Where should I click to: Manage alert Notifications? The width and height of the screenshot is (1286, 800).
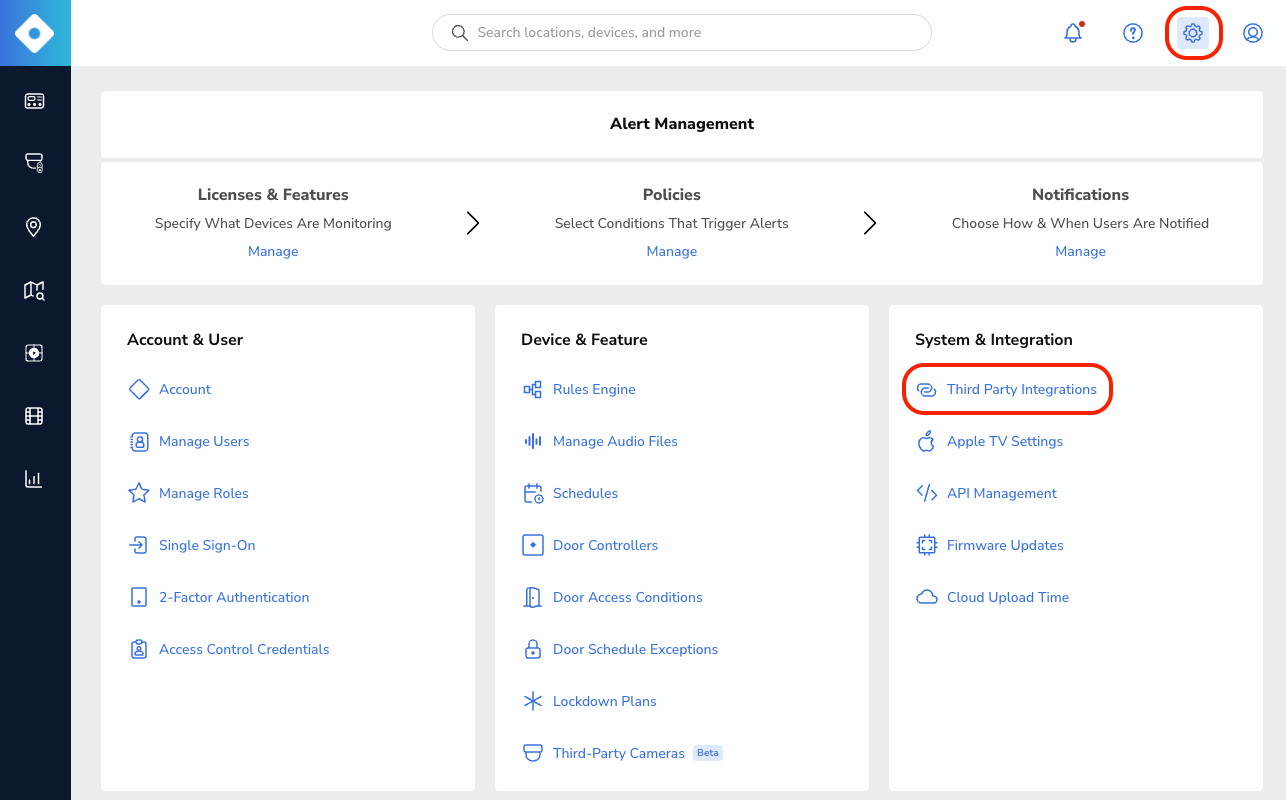tap(1081, 251)
